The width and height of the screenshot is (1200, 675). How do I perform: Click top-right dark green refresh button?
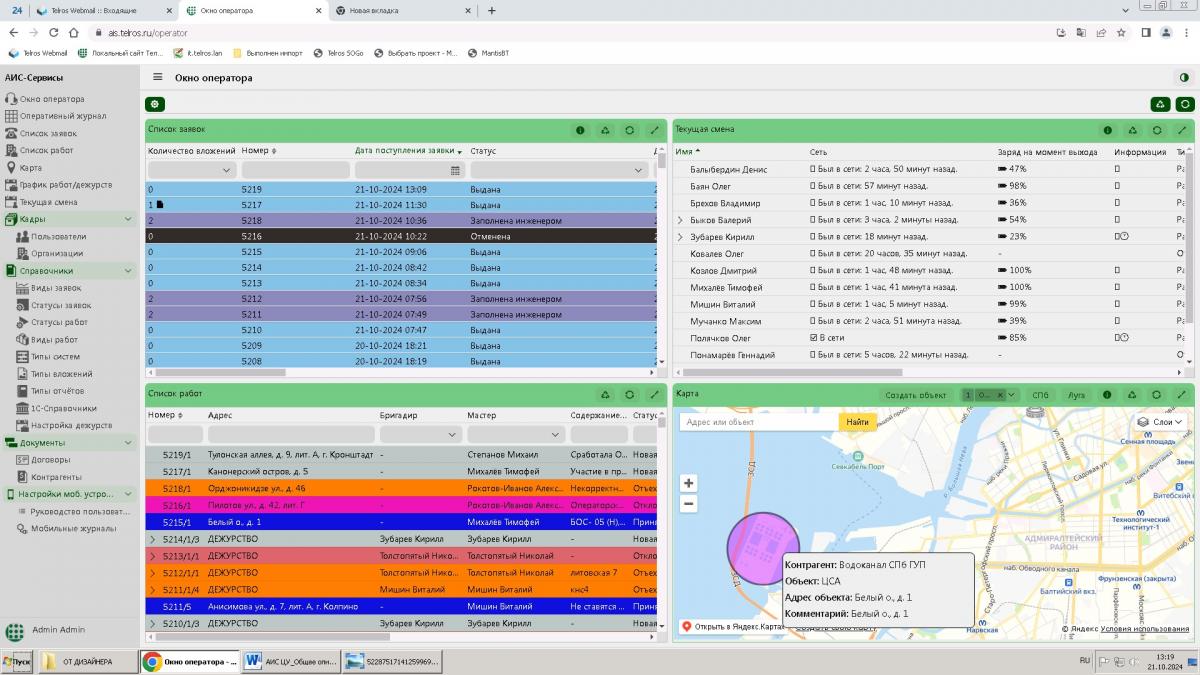coord(1184,104)
